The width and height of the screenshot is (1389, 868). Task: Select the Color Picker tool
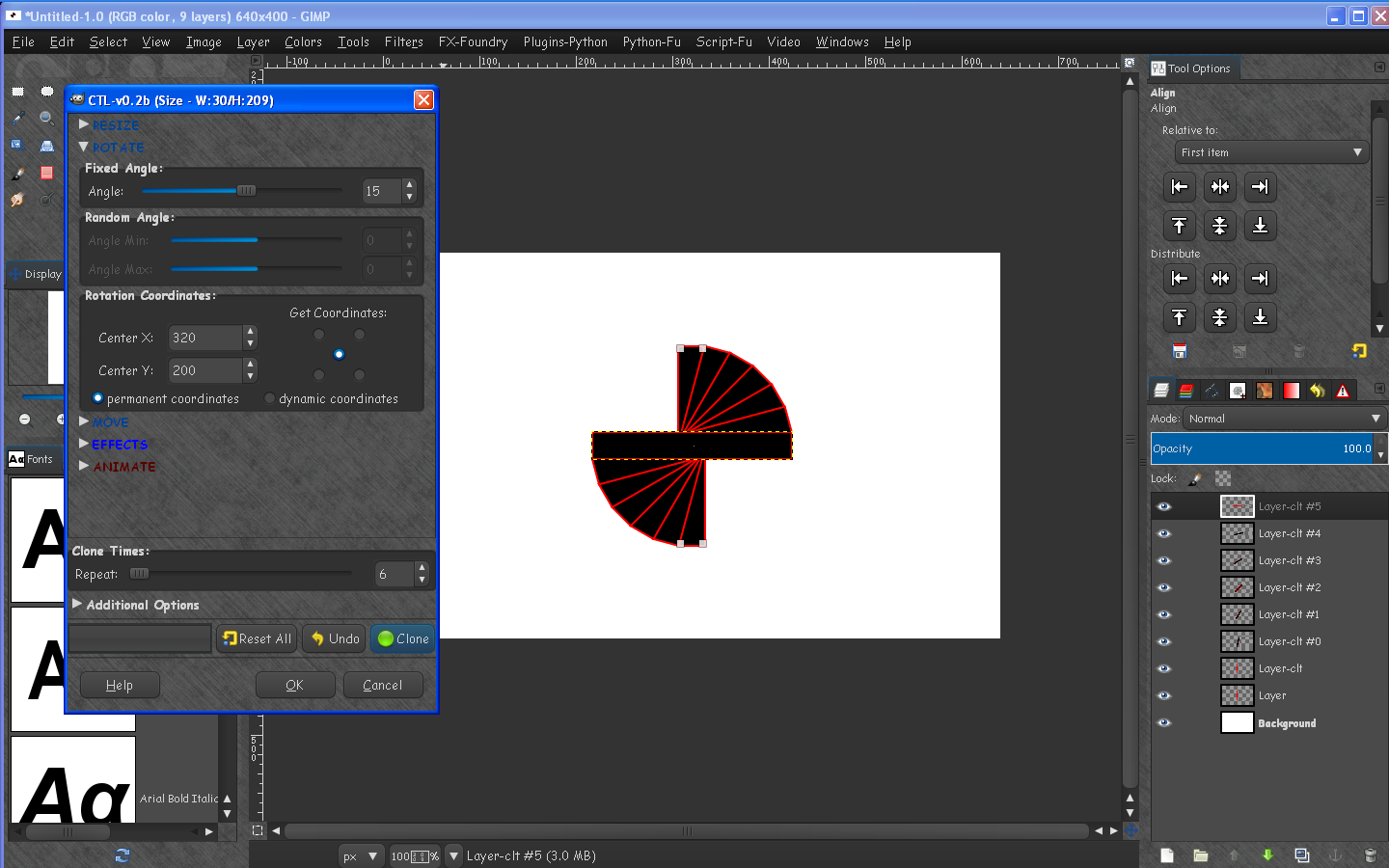(x=17, y=119)
